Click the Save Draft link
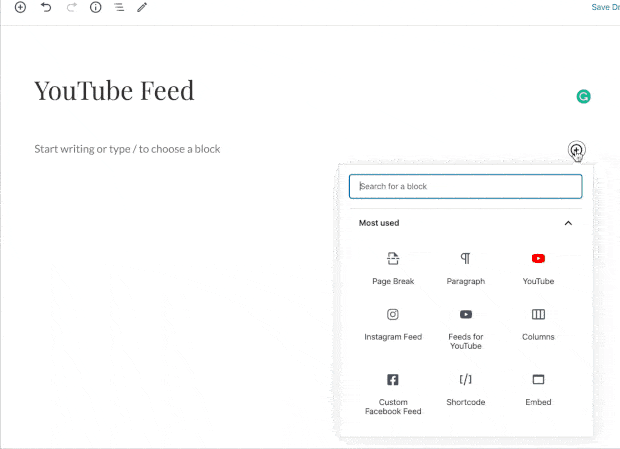Viewport: 620px width, 449px height. 605,7
